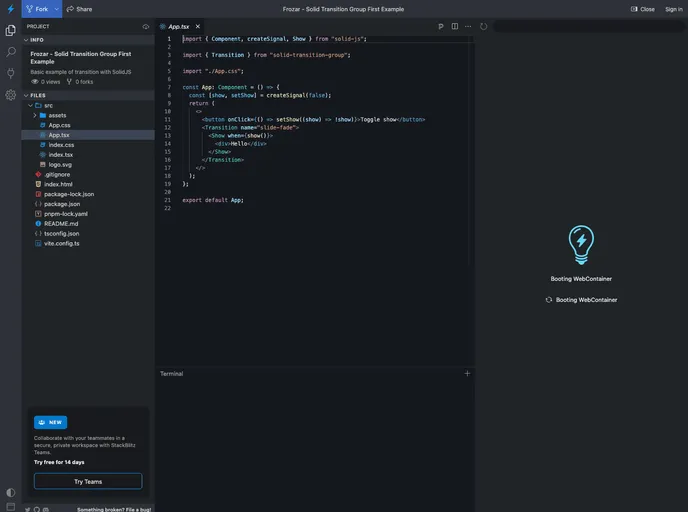Reload the preview with the refresh icon
688x512 pixels.
[x=484, y=26]
